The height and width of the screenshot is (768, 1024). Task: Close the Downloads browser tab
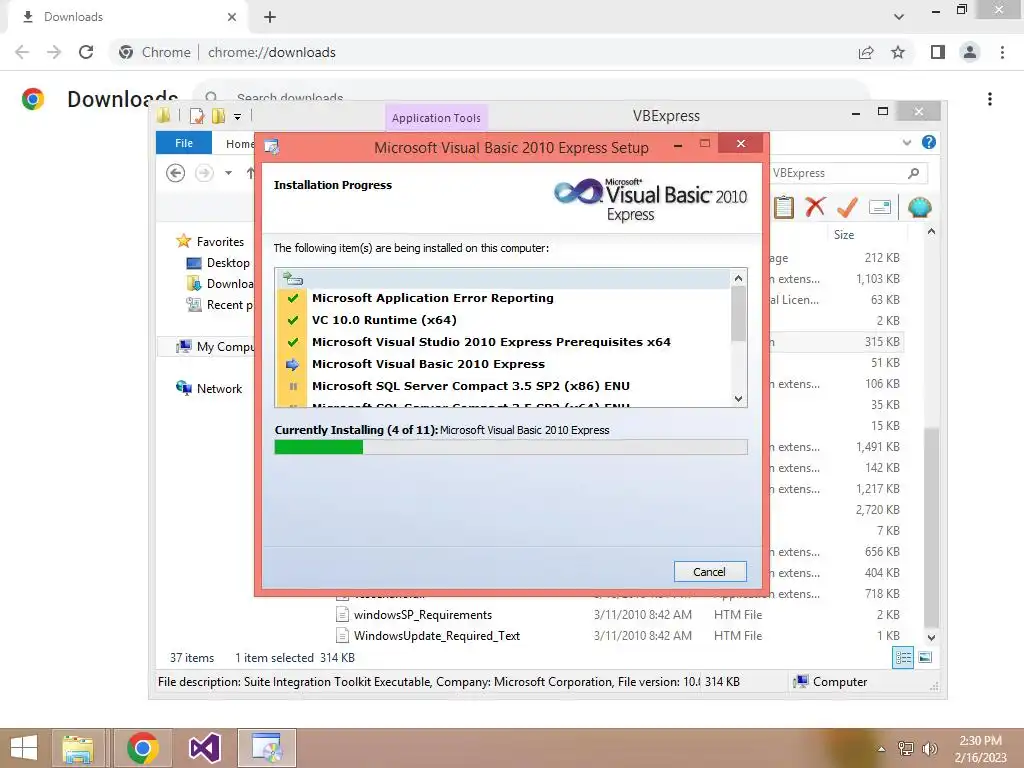(x=231, y=17)
